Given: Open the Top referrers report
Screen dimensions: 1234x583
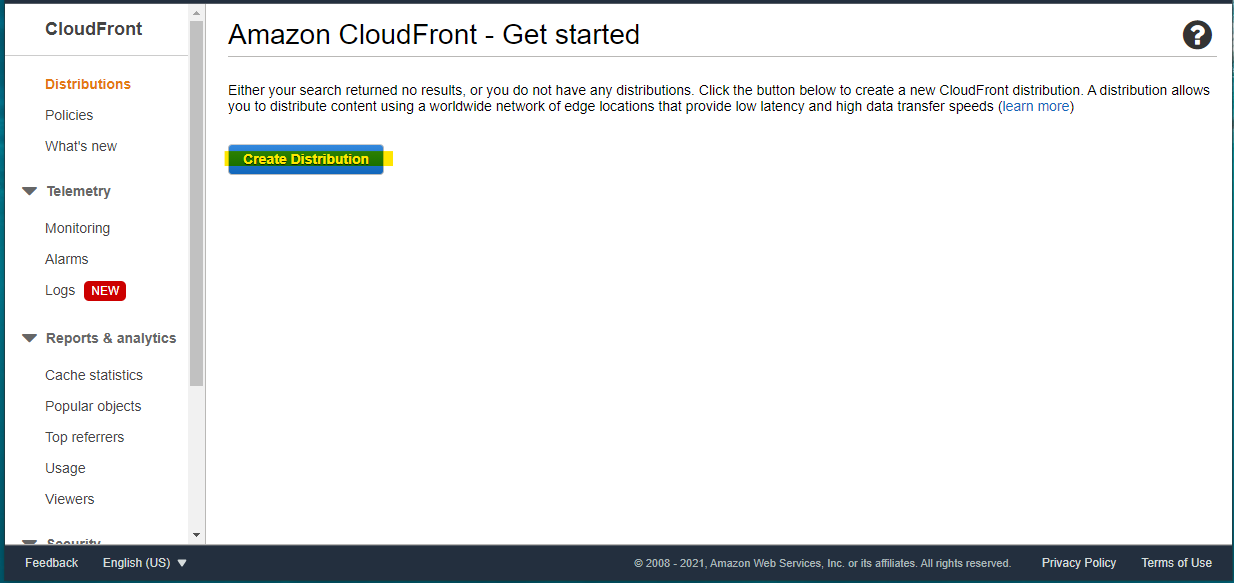Looking at the screenshot, I should [x=84, y=437].
